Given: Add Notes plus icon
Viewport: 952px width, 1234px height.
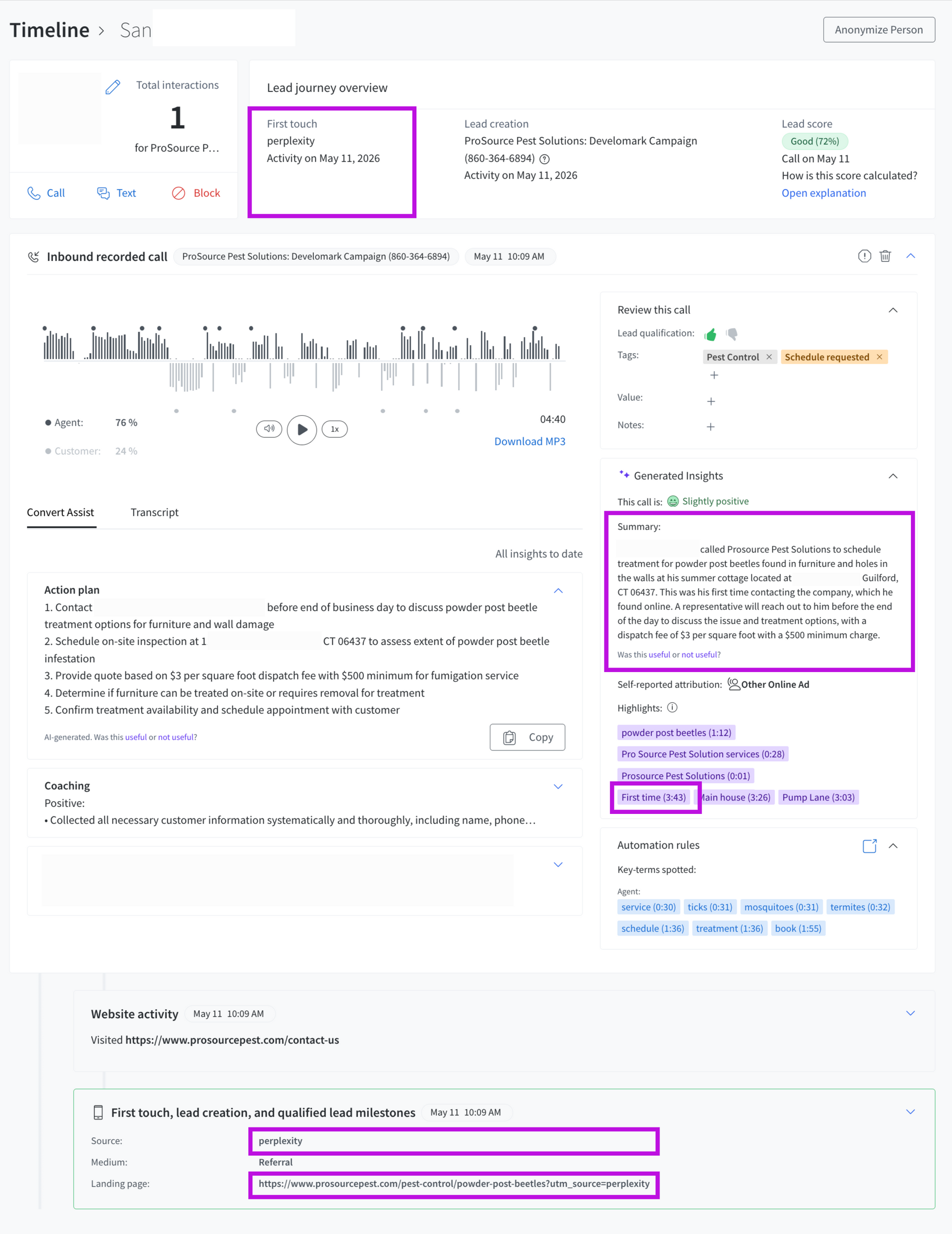Looking at the screenshot, I should [x=711, y=427].
